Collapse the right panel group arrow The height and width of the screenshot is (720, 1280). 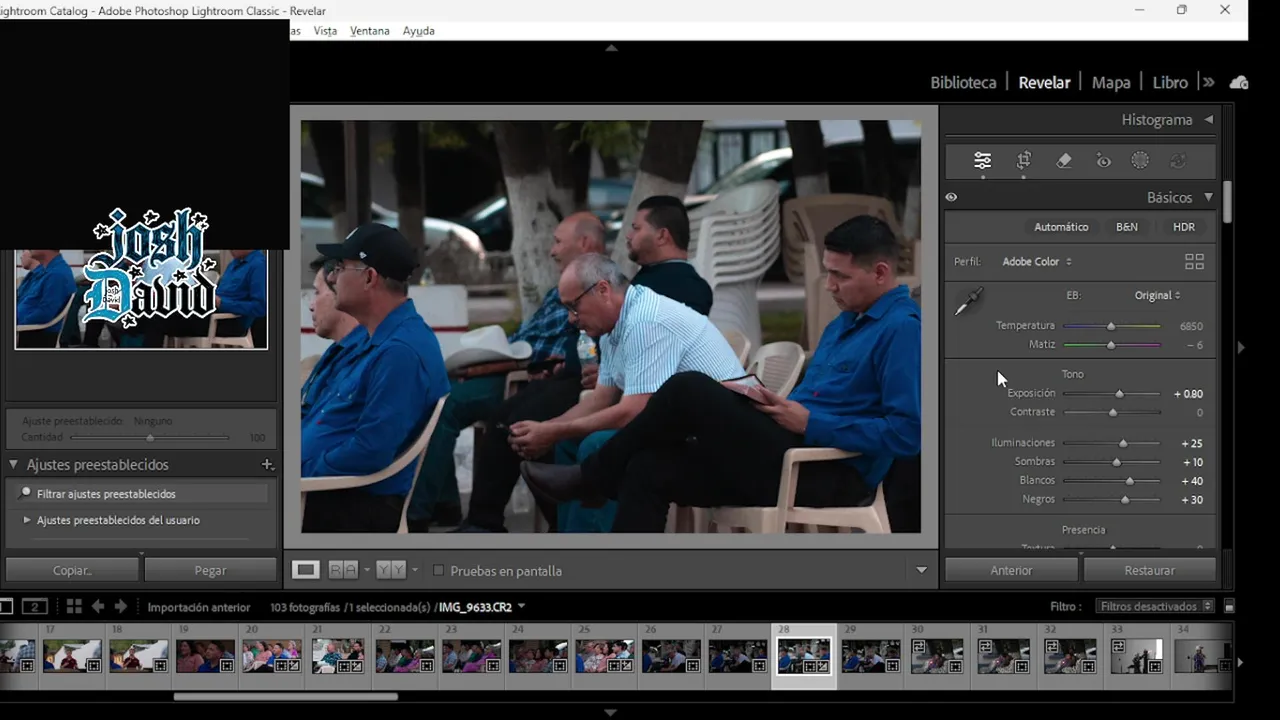(1241, 347)
